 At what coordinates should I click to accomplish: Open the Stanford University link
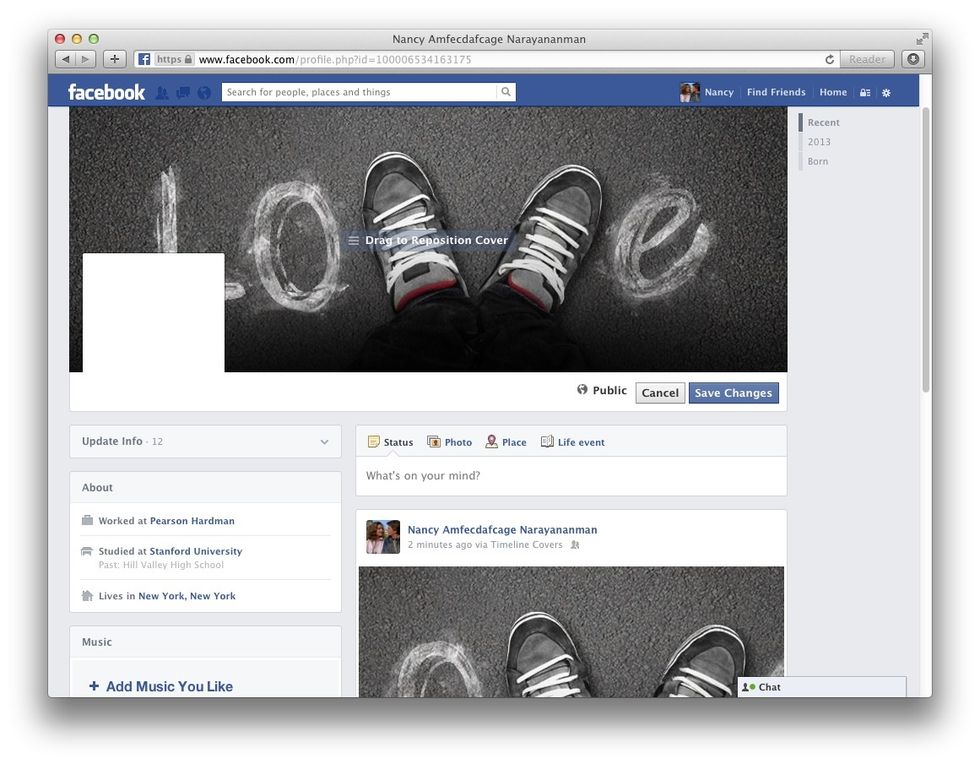click(196, 551)
